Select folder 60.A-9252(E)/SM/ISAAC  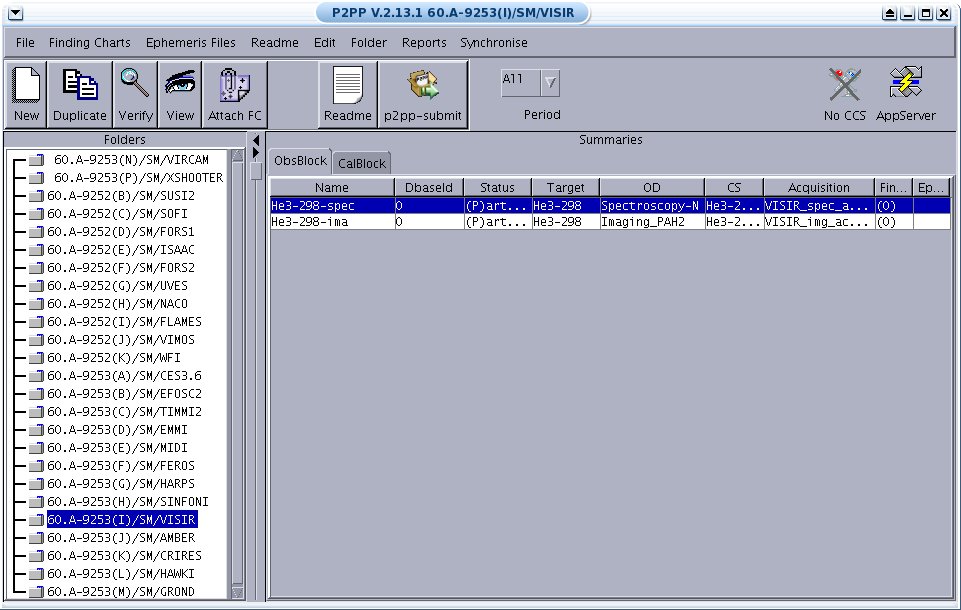coord(121,250)
